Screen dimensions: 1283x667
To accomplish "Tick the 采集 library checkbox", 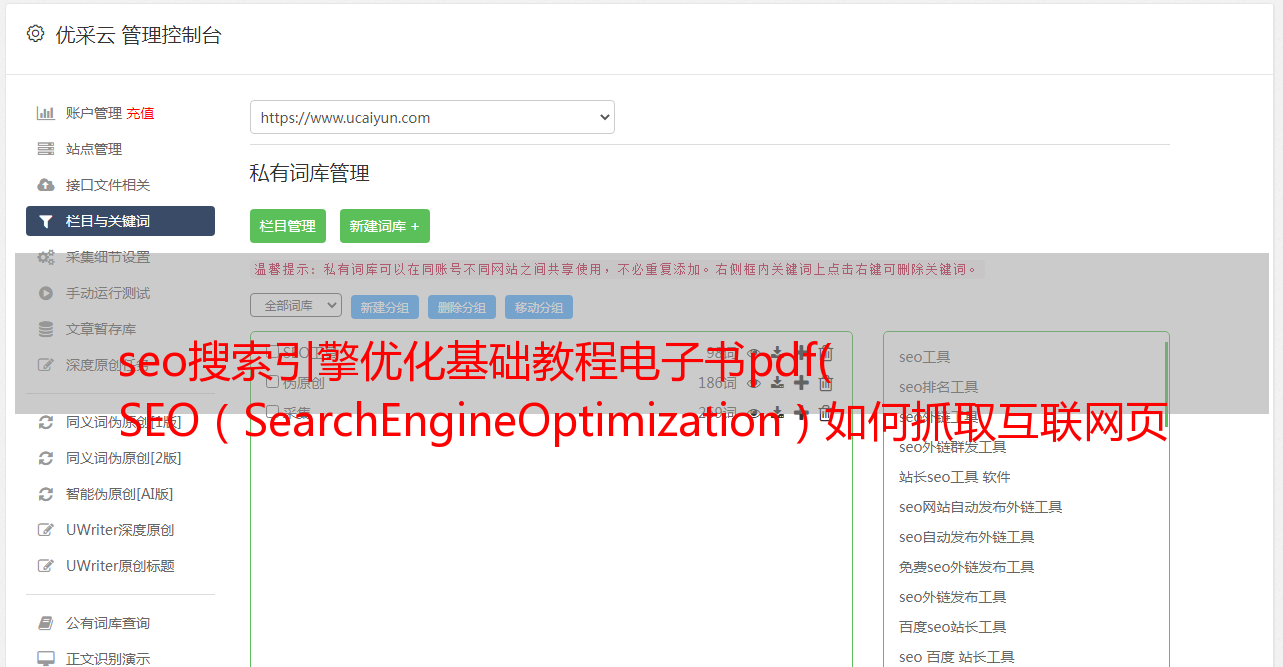I will [x=272, y=411].
